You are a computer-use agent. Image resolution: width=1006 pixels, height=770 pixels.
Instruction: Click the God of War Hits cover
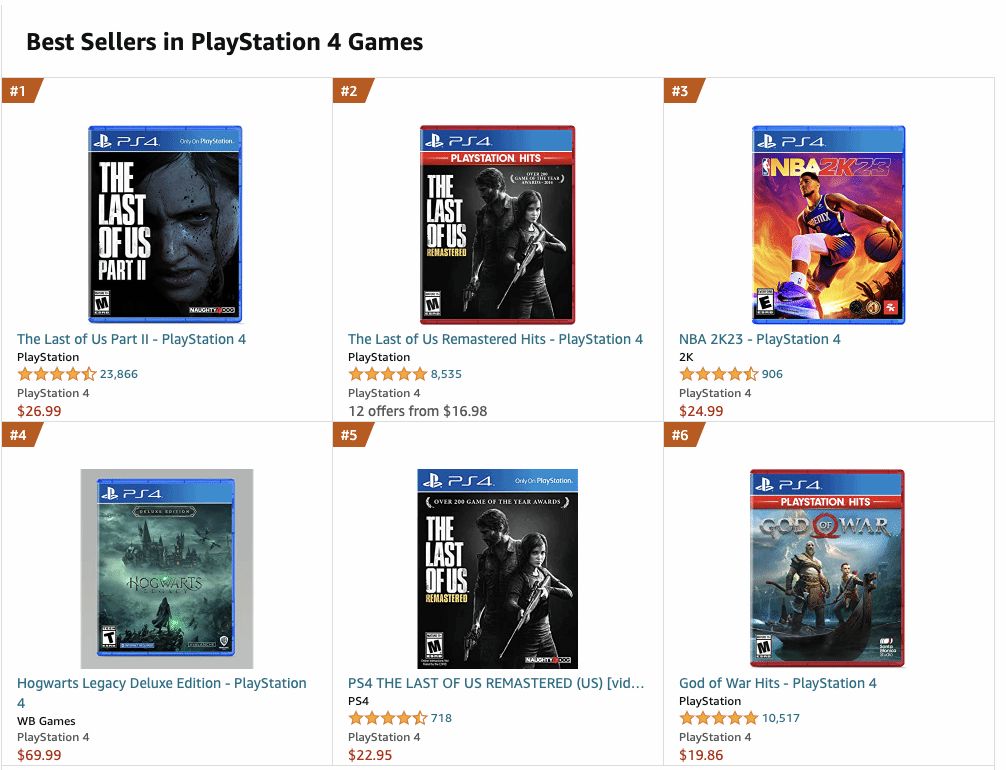point(827,568)
